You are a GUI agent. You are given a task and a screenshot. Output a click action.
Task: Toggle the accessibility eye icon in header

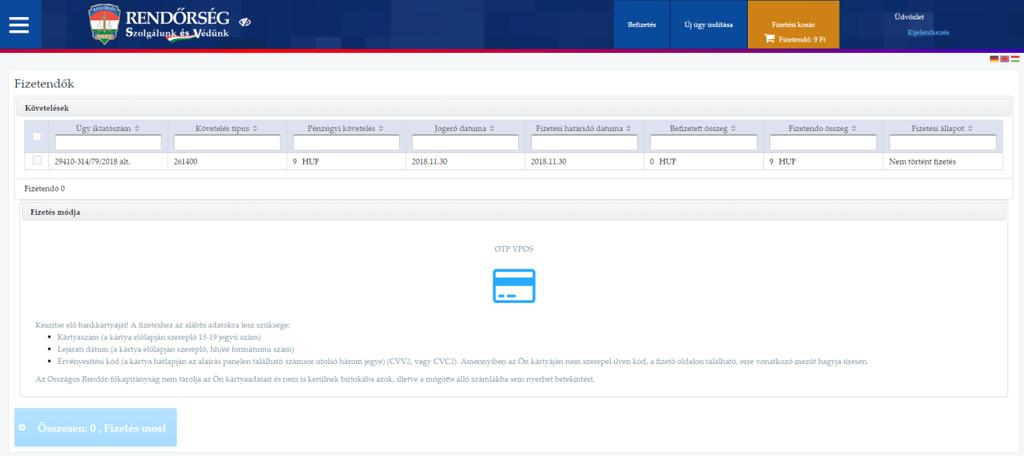click(245, 22)
